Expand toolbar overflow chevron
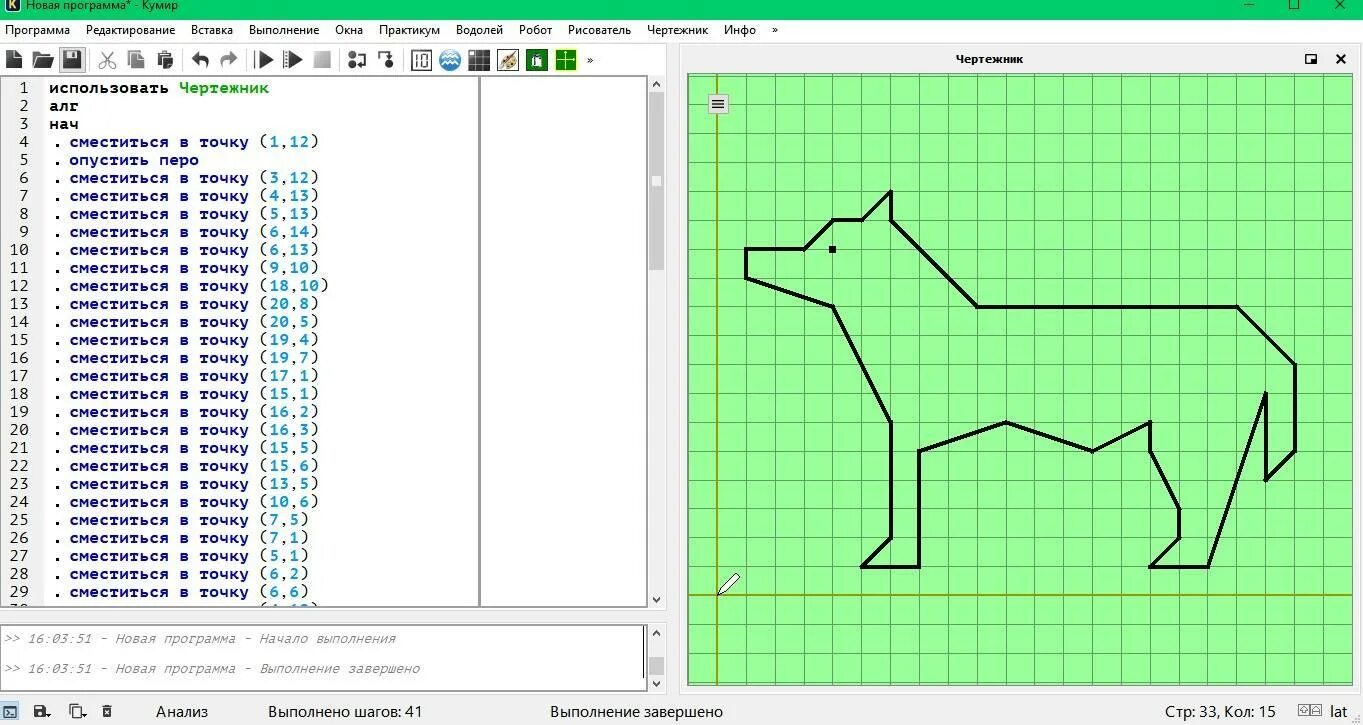The image size is (1363, 725). point(590,60)
